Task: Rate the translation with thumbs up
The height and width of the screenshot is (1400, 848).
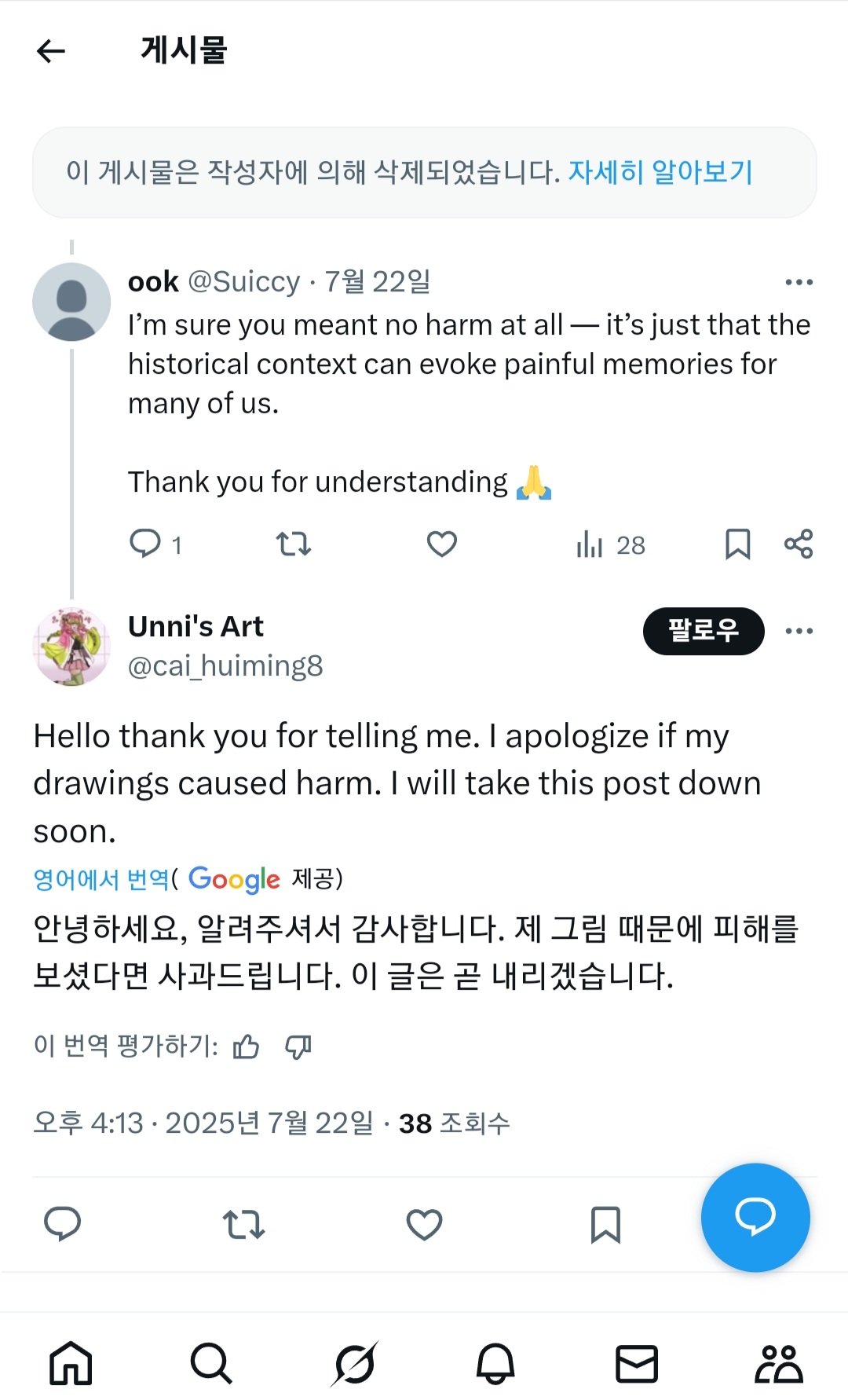Action: pos(246,1046)
